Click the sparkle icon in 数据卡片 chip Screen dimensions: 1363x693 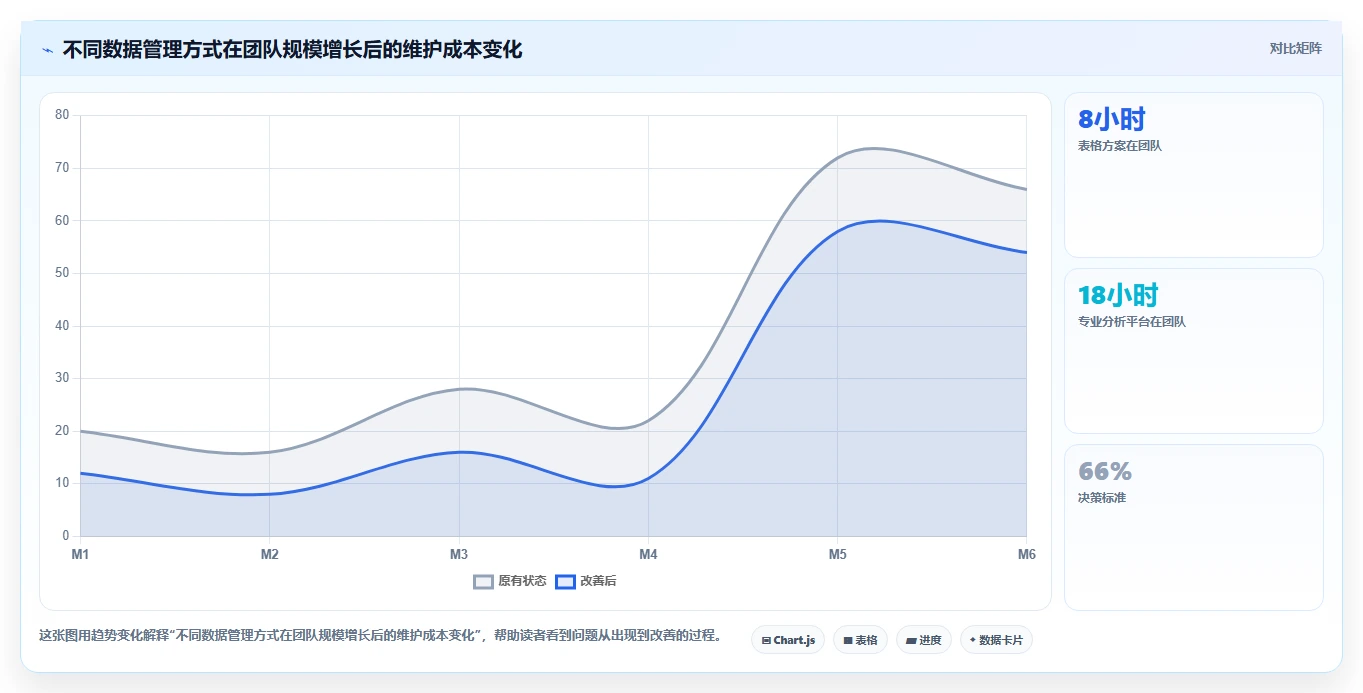972,640
